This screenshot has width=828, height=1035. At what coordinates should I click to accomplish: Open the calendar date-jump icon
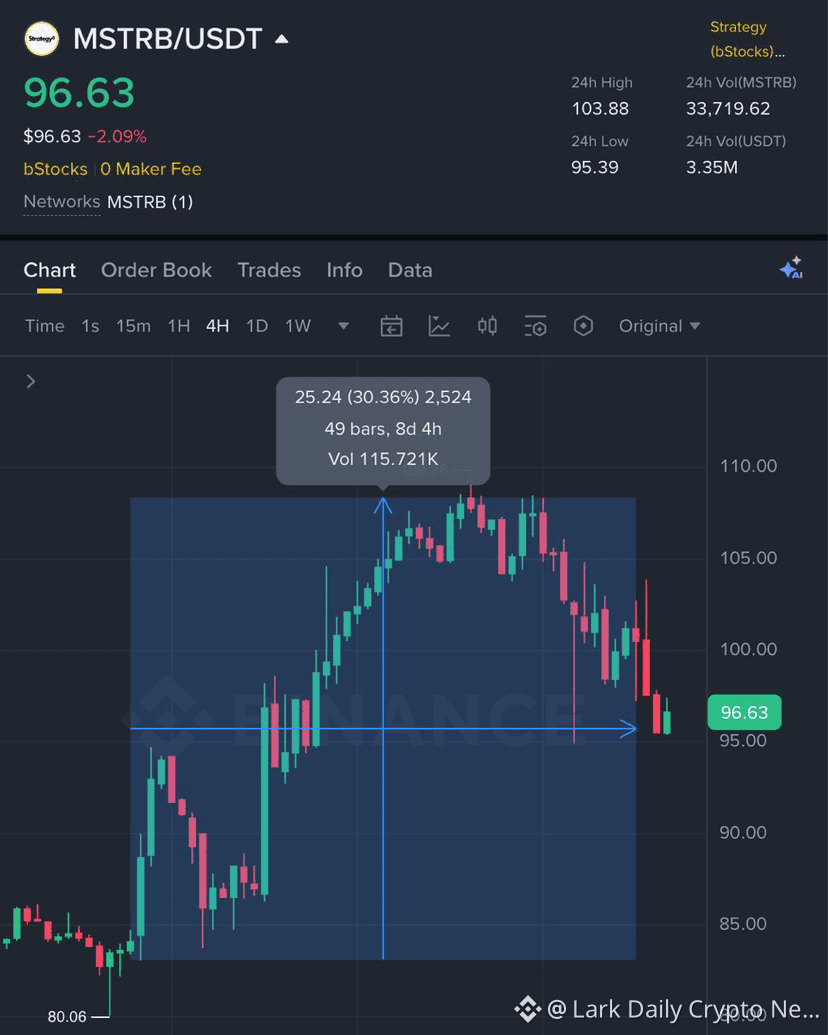(x=392, y=326)
